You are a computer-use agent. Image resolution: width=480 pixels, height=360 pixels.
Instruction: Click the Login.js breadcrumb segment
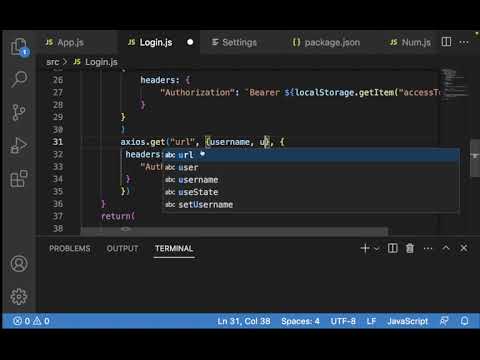(x=96, y=62)
